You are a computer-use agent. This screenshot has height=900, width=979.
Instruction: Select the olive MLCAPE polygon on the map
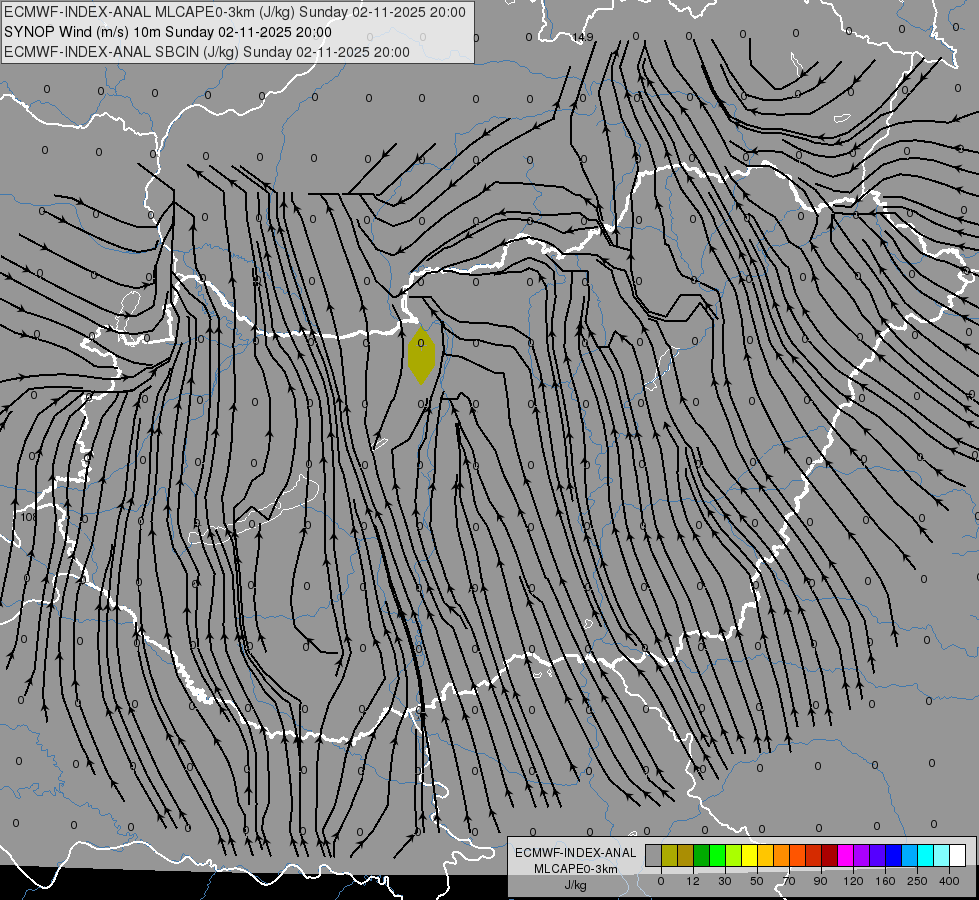point(421,355)
